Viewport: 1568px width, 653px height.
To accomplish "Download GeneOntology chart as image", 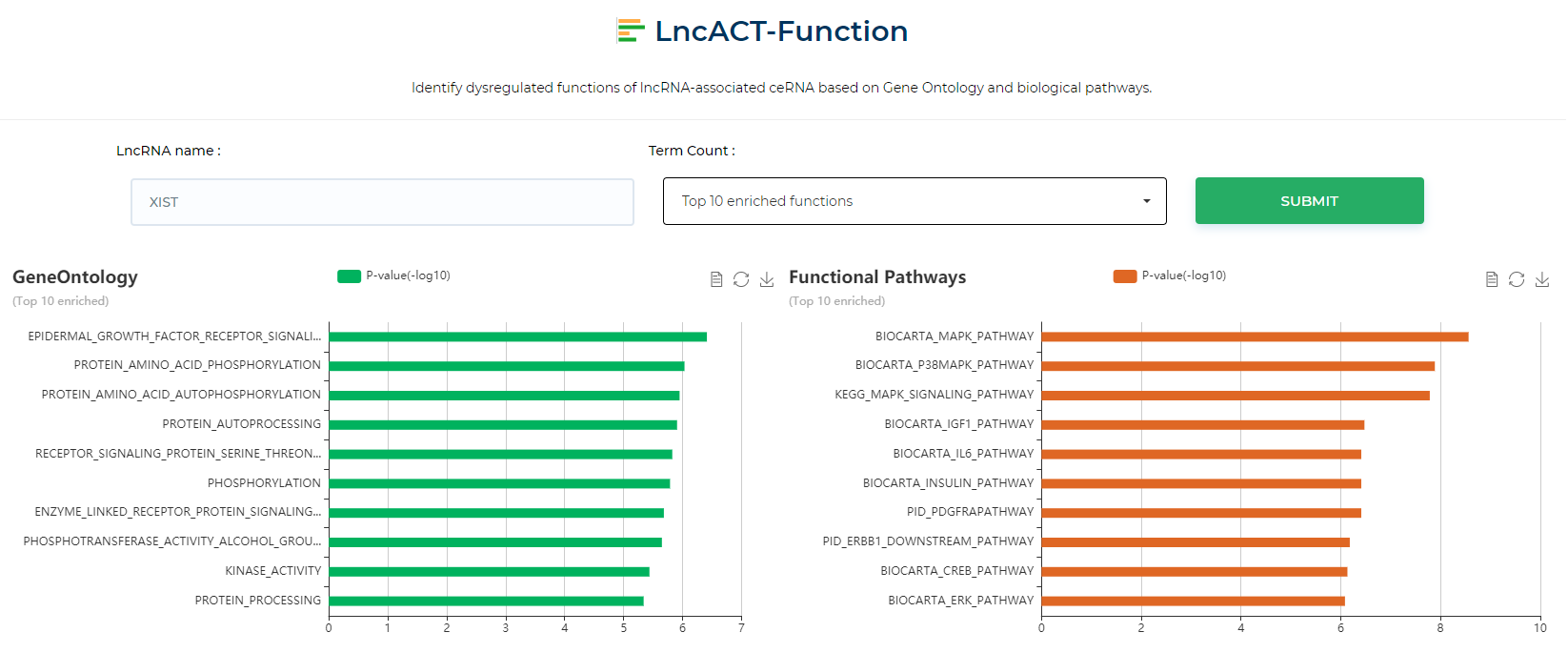I will [x=767, y=279].
